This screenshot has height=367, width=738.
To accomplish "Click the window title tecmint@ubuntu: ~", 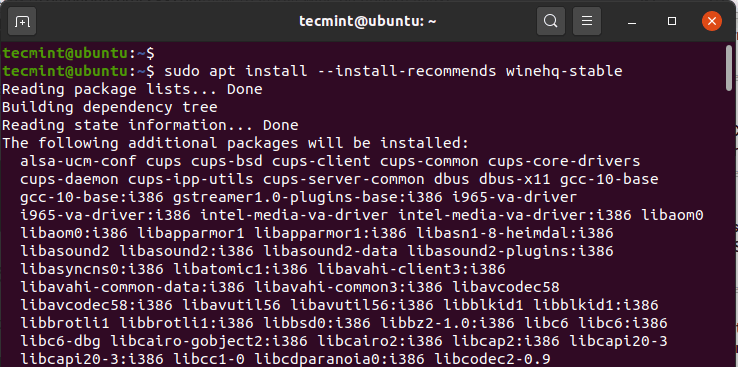I will point(368,22).
